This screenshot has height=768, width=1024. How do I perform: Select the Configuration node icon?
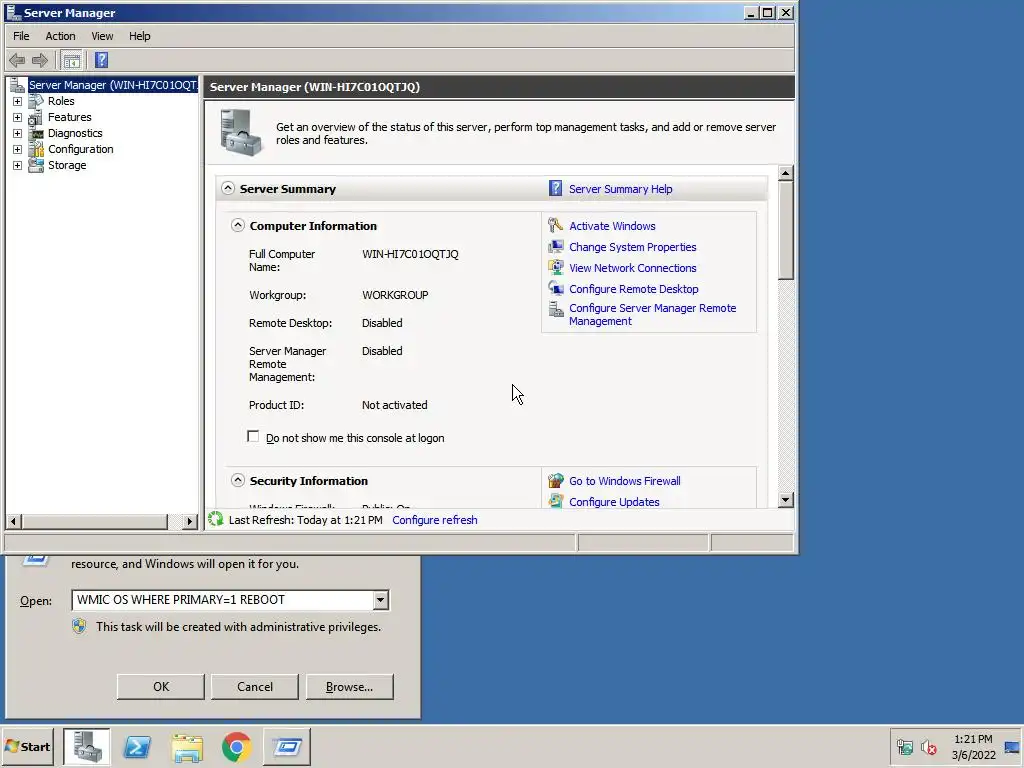(x=36, y=150)
